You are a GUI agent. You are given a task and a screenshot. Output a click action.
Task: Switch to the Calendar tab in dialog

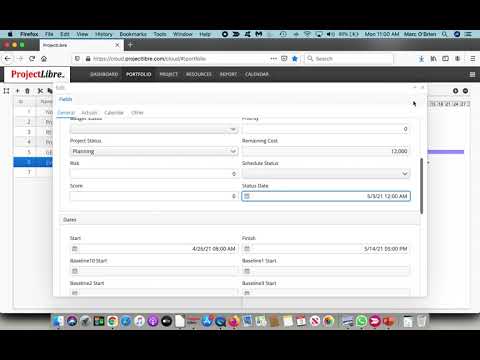coord(114,113)
